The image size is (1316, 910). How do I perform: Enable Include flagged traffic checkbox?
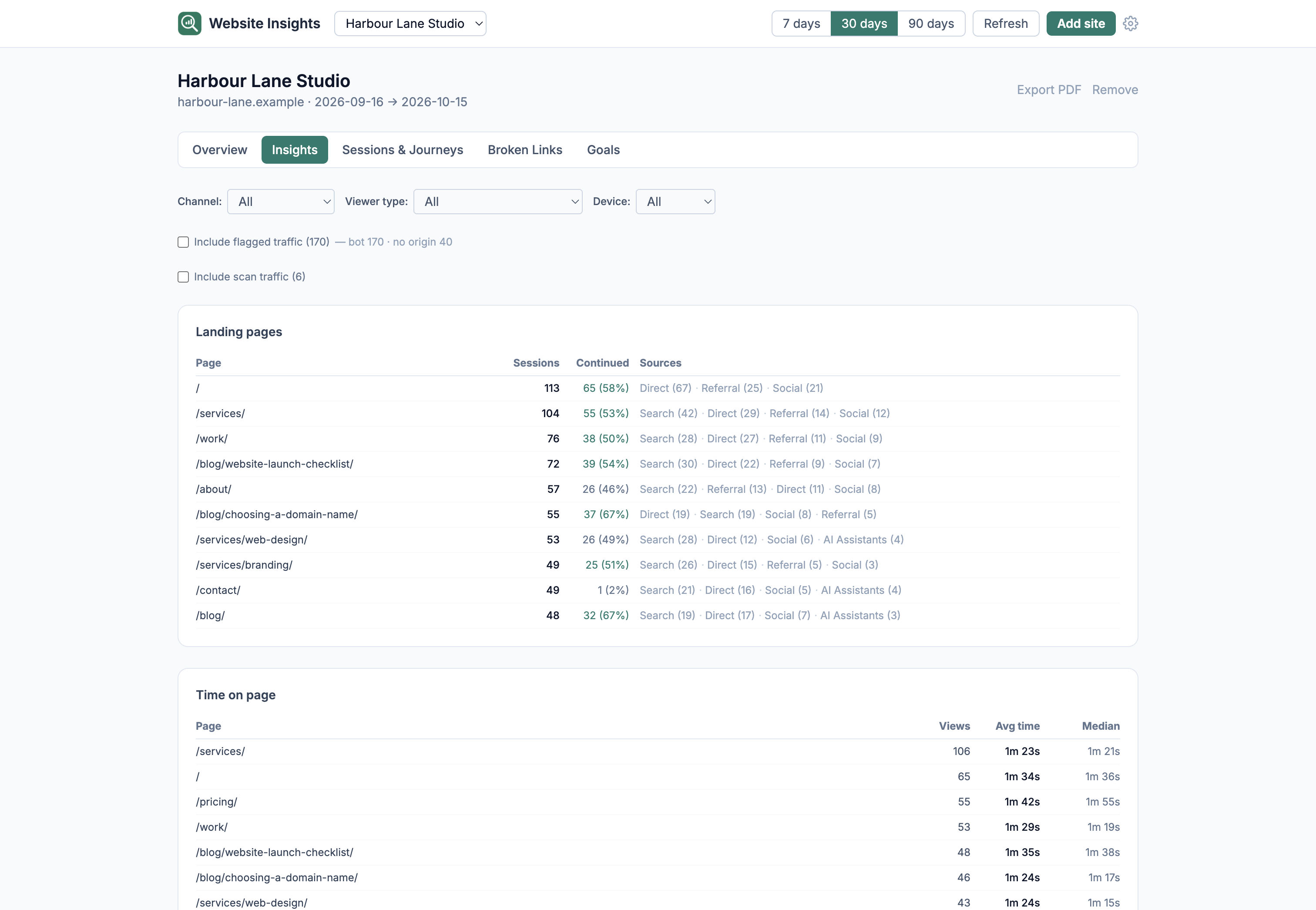pyautogui.click(x=183, y=242)
